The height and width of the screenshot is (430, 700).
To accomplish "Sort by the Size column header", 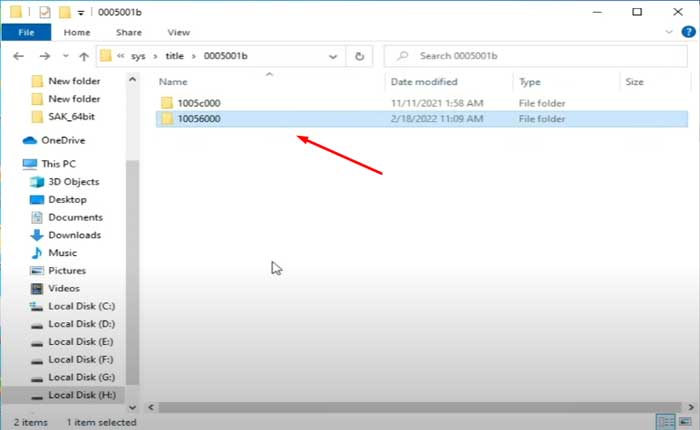I will [634, 82].
